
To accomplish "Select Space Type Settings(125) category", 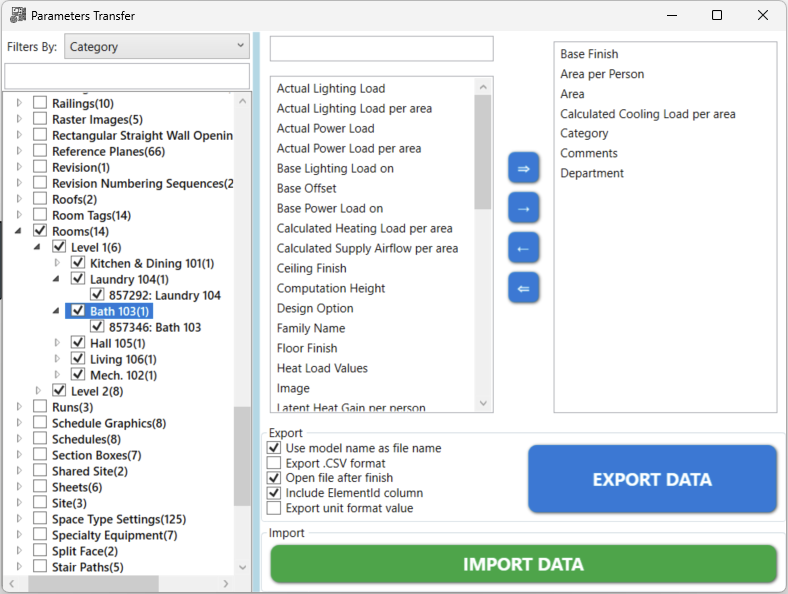I will [x=119, y=519].
